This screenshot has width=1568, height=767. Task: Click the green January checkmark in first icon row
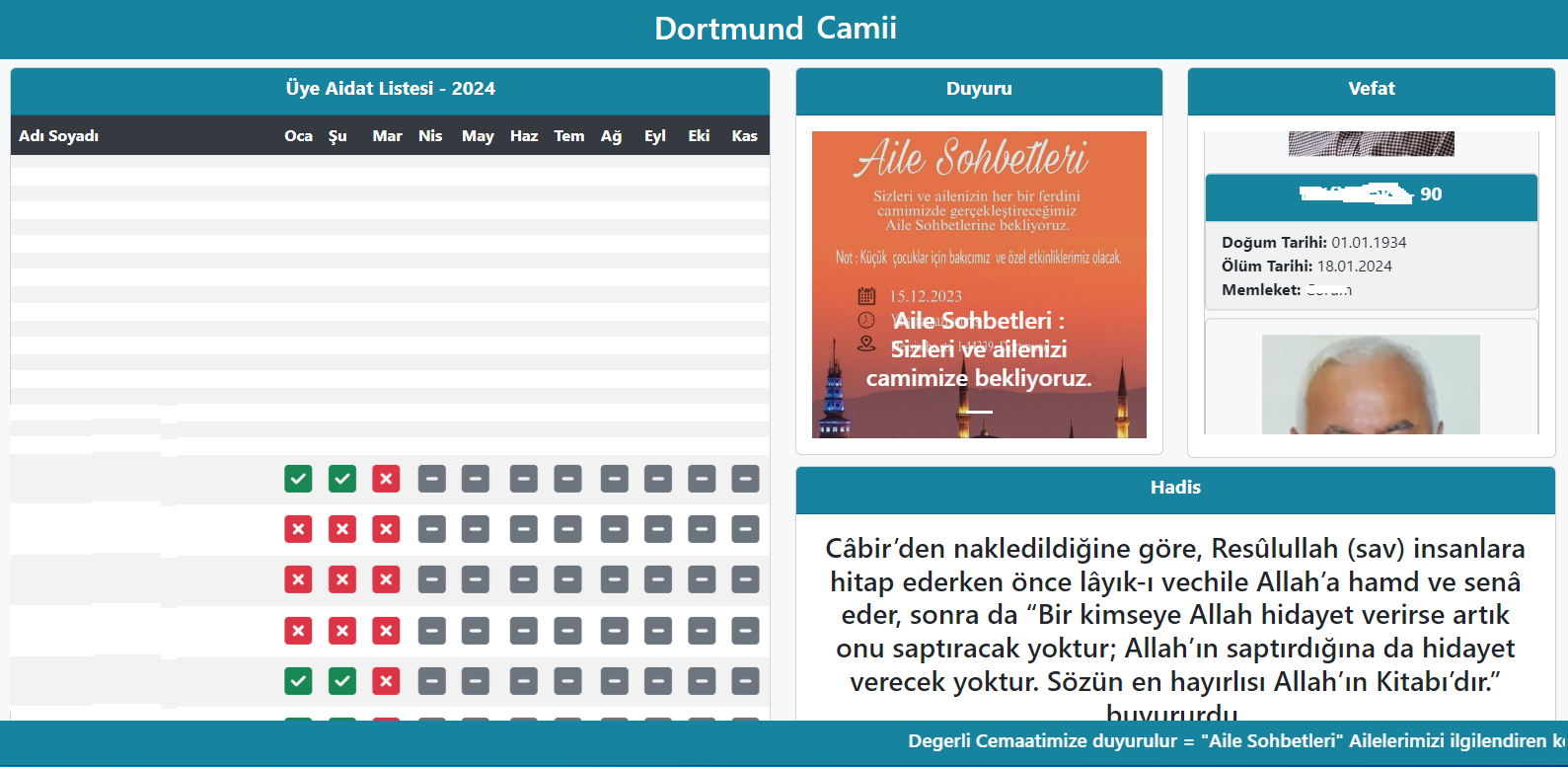click(x=298, y=479)
